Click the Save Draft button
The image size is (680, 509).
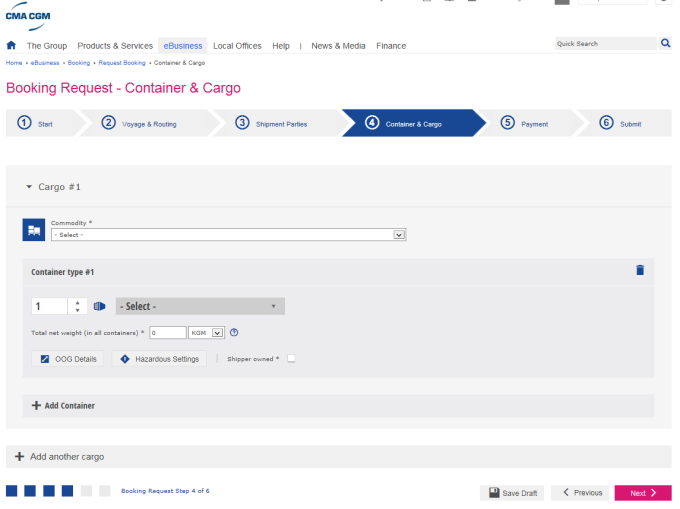coord(513,493)
